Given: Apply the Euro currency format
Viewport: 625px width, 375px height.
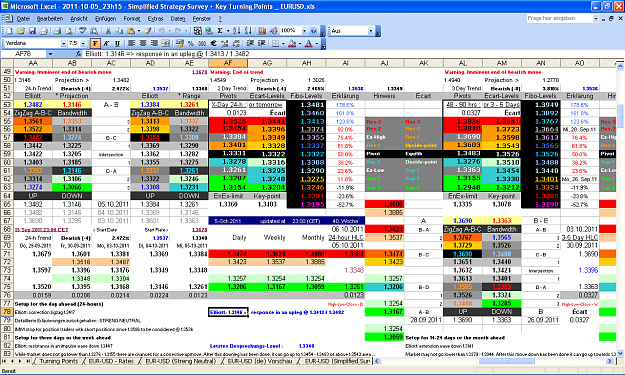Looking at the screenshot, I should (213, 43).
